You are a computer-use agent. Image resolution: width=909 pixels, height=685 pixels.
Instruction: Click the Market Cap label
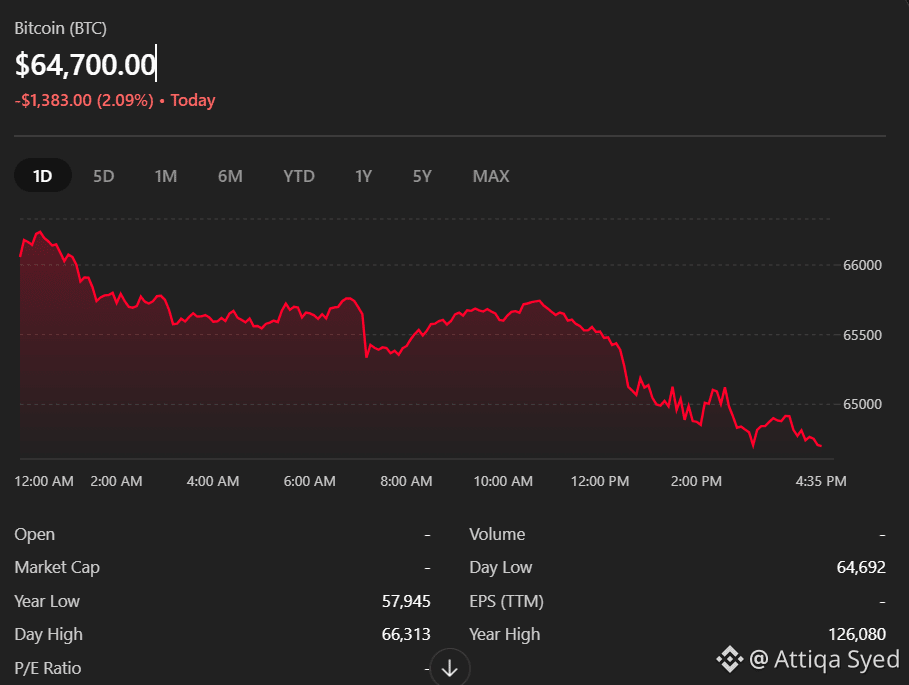[57, 567]
